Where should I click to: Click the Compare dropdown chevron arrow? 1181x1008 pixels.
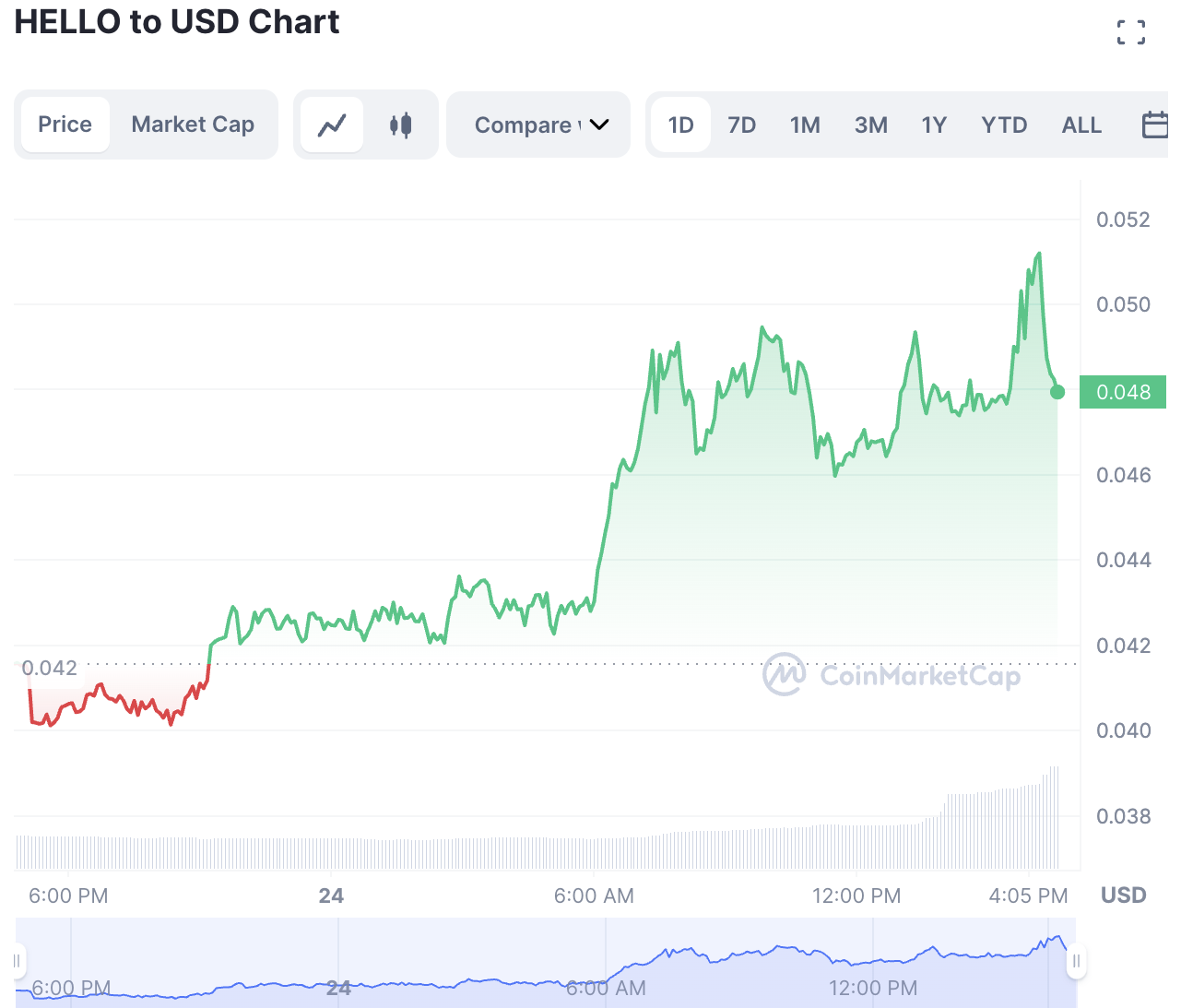(x=599, y=125)
